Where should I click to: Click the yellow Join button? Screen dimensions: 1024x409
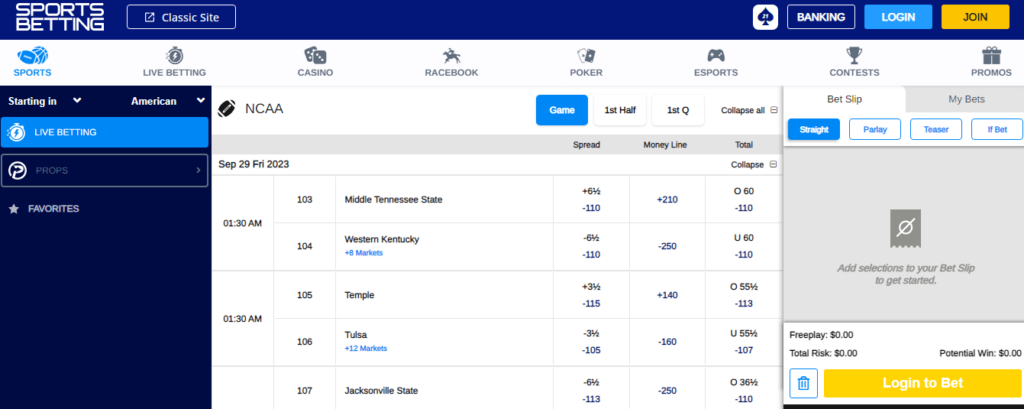[975, 17]
